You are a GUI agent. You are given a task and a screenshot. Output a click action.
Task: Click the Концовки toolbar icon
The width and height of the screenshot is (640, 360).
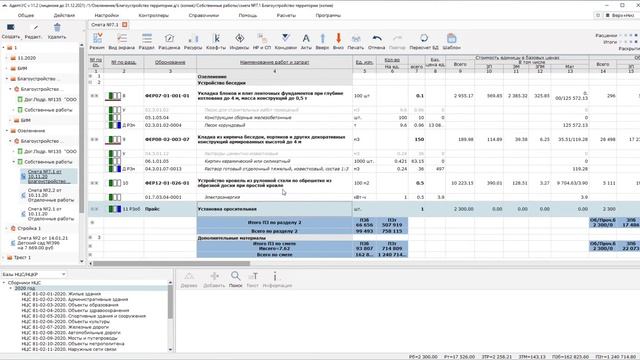click(x=285, y=38)
